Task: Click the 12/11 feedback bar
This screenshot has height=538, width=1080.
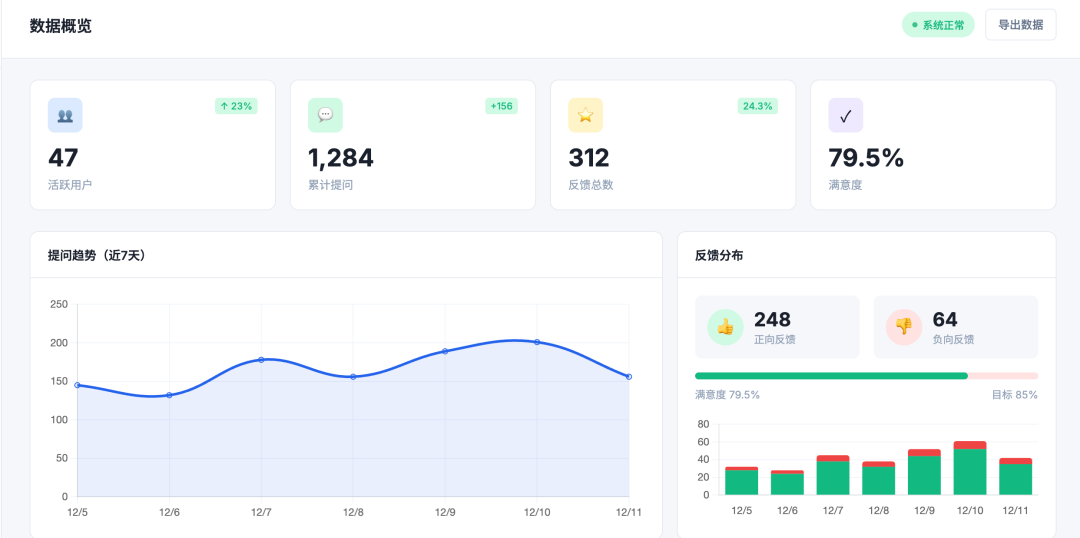Action: pos(1016,477)
